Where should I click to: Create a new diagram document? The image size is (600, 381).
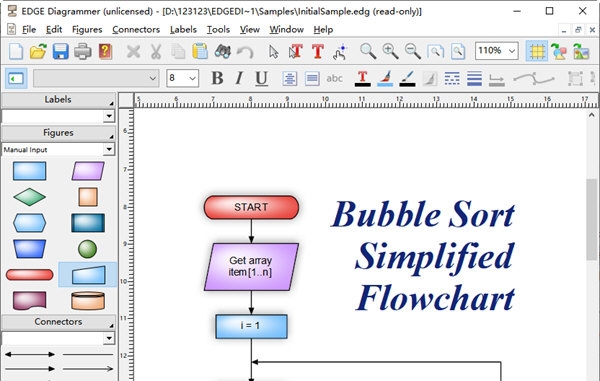[16, 51]
